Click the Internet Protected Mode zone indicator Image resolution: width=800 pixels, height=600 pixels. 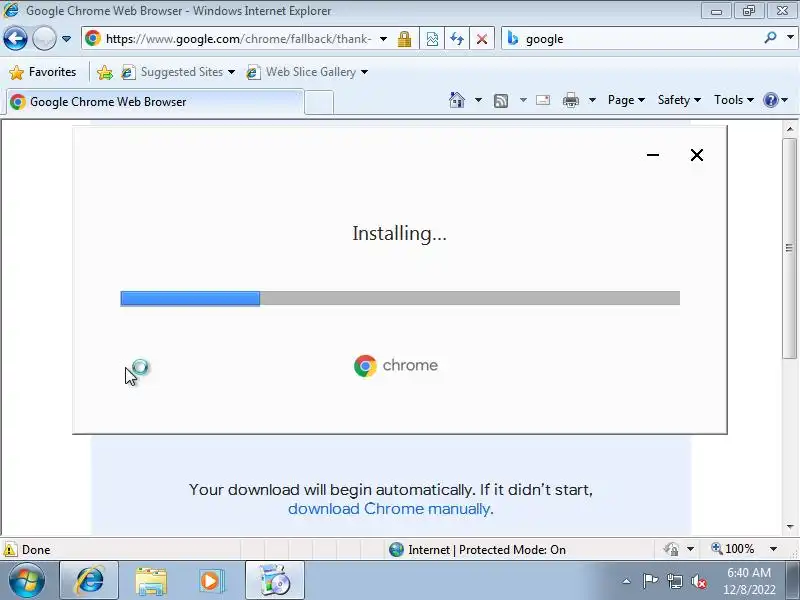(x=478, y=549)
